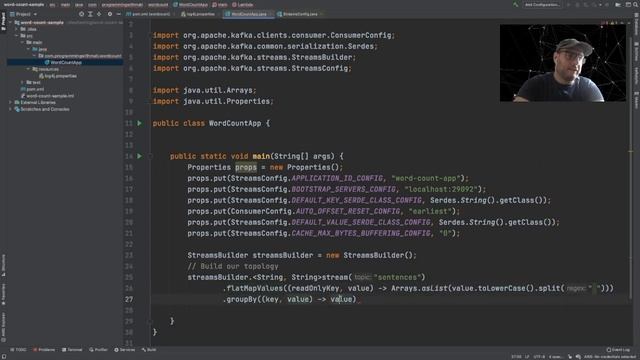
Task: Expand External Libraries node
Action: click(x=11, y=102)
